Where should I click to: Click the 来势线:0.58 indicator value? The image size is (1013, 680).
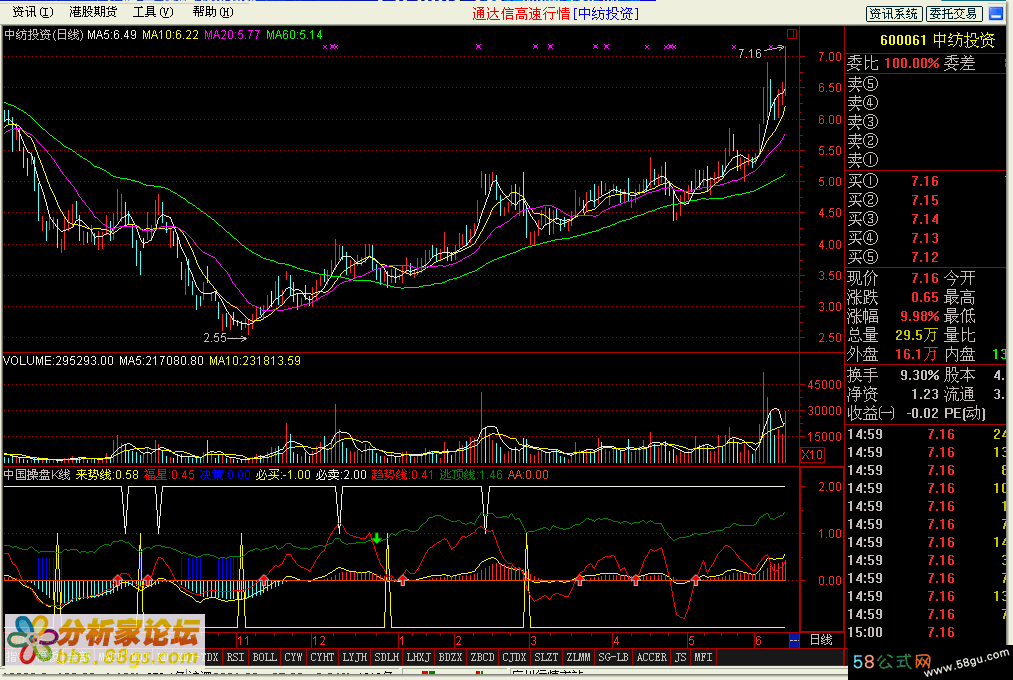[107, 475]
